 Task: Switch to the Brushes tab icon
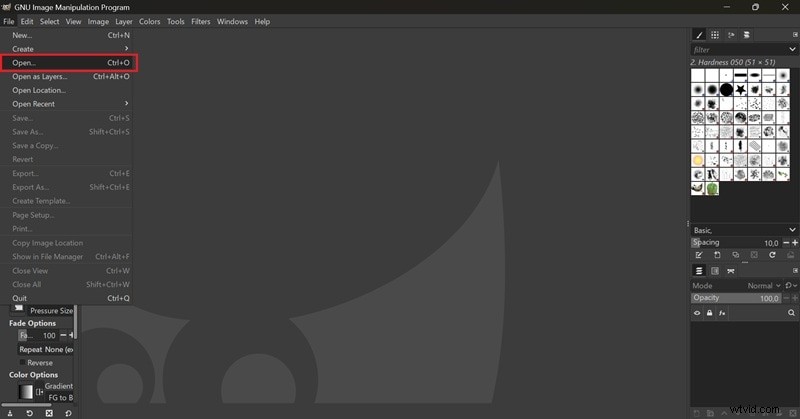699,35
